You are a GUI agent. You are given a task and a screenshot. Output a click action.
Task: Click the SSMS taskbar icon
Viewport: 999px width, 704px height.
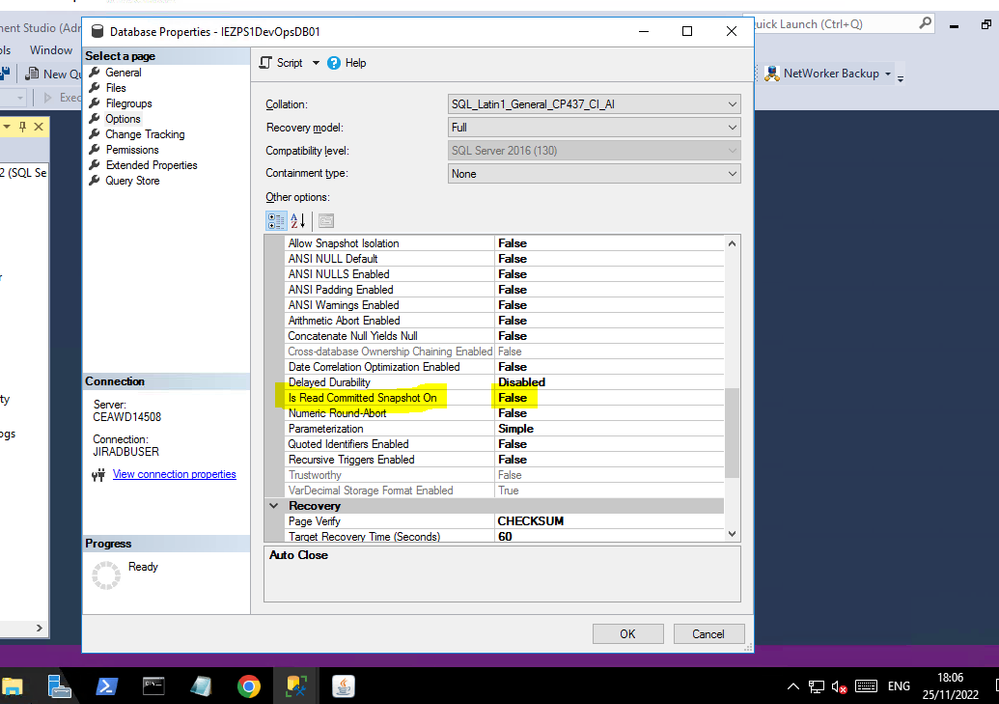296,686
